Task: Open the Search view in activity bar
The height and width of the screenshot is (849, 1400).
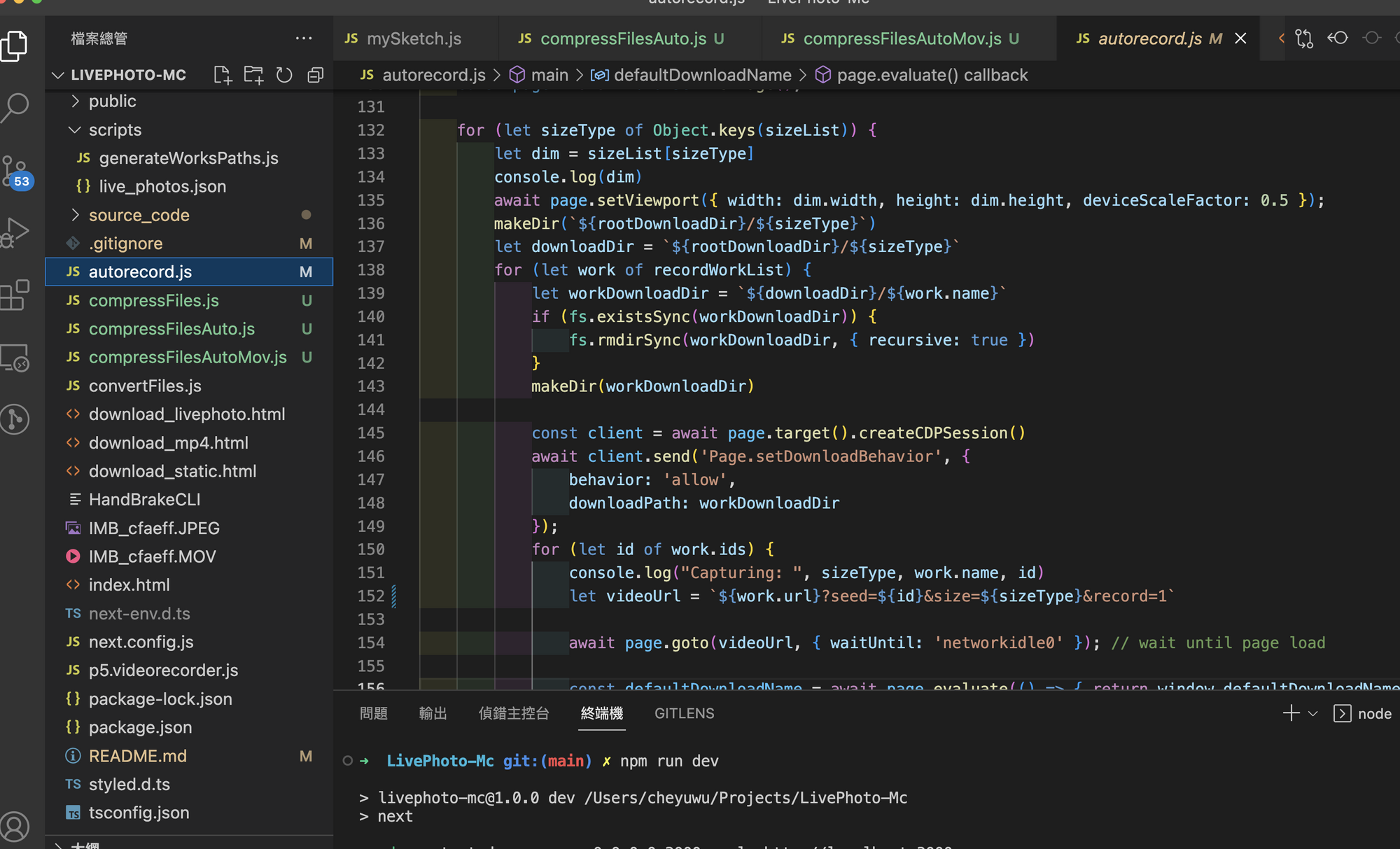Action: click(x=15, y=106)
